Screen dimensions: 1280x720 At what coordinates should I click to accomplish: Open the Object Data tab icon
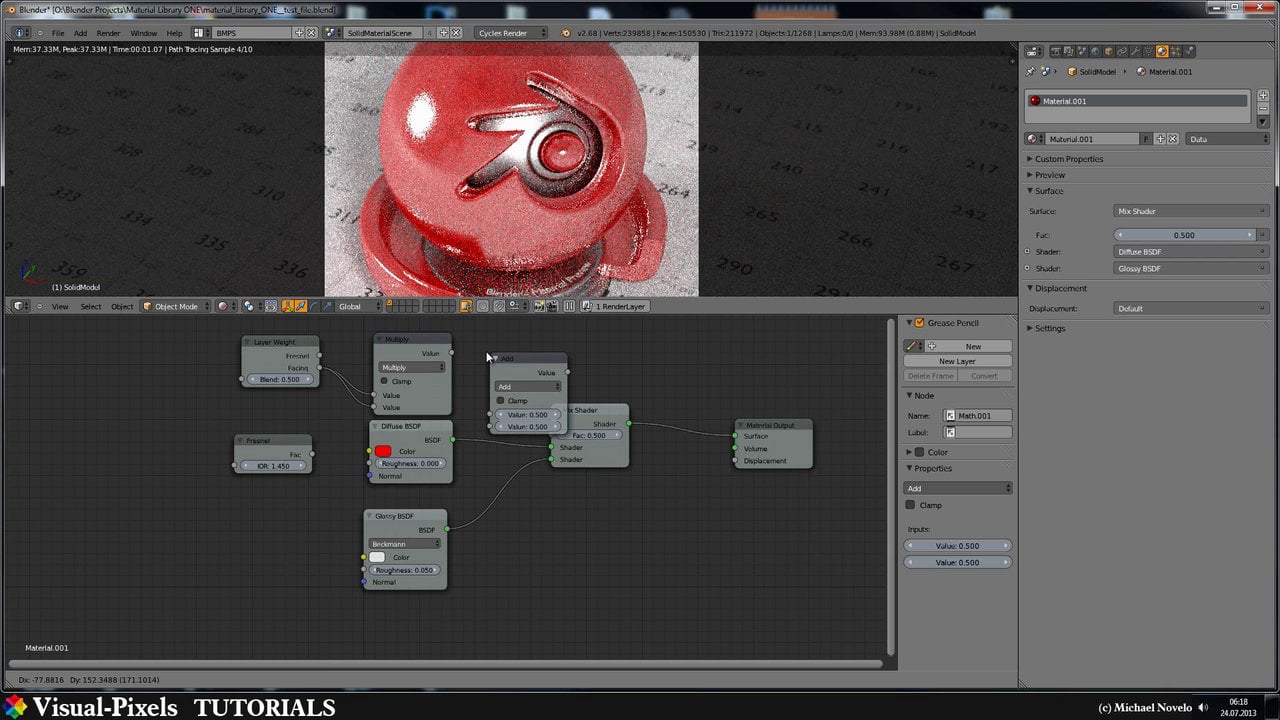[x=1149, y=51]
